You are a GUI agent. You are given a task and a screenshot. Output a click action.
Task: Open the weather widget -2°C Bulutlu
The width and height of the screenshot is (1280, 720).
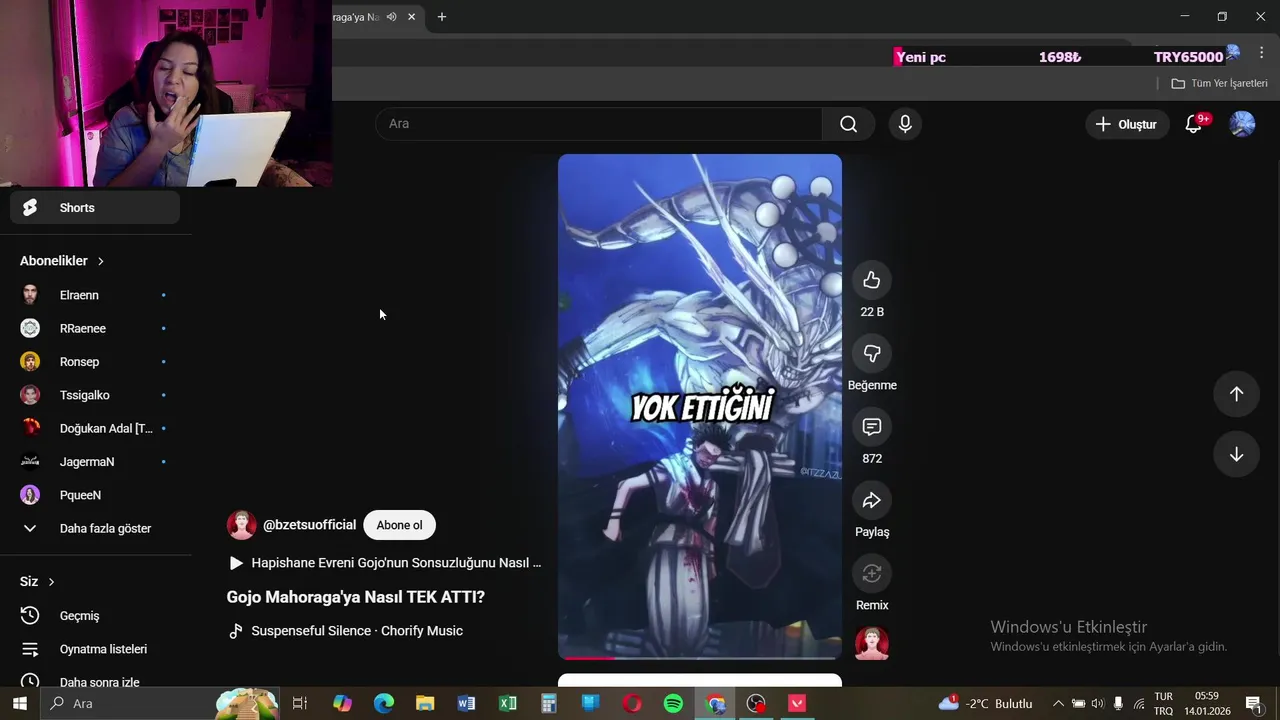coord(985,704)
